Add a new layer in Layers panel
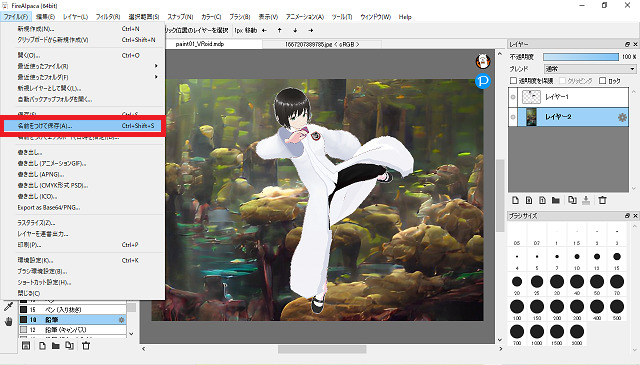Screen dimensions: 640x365 point(516,200)
